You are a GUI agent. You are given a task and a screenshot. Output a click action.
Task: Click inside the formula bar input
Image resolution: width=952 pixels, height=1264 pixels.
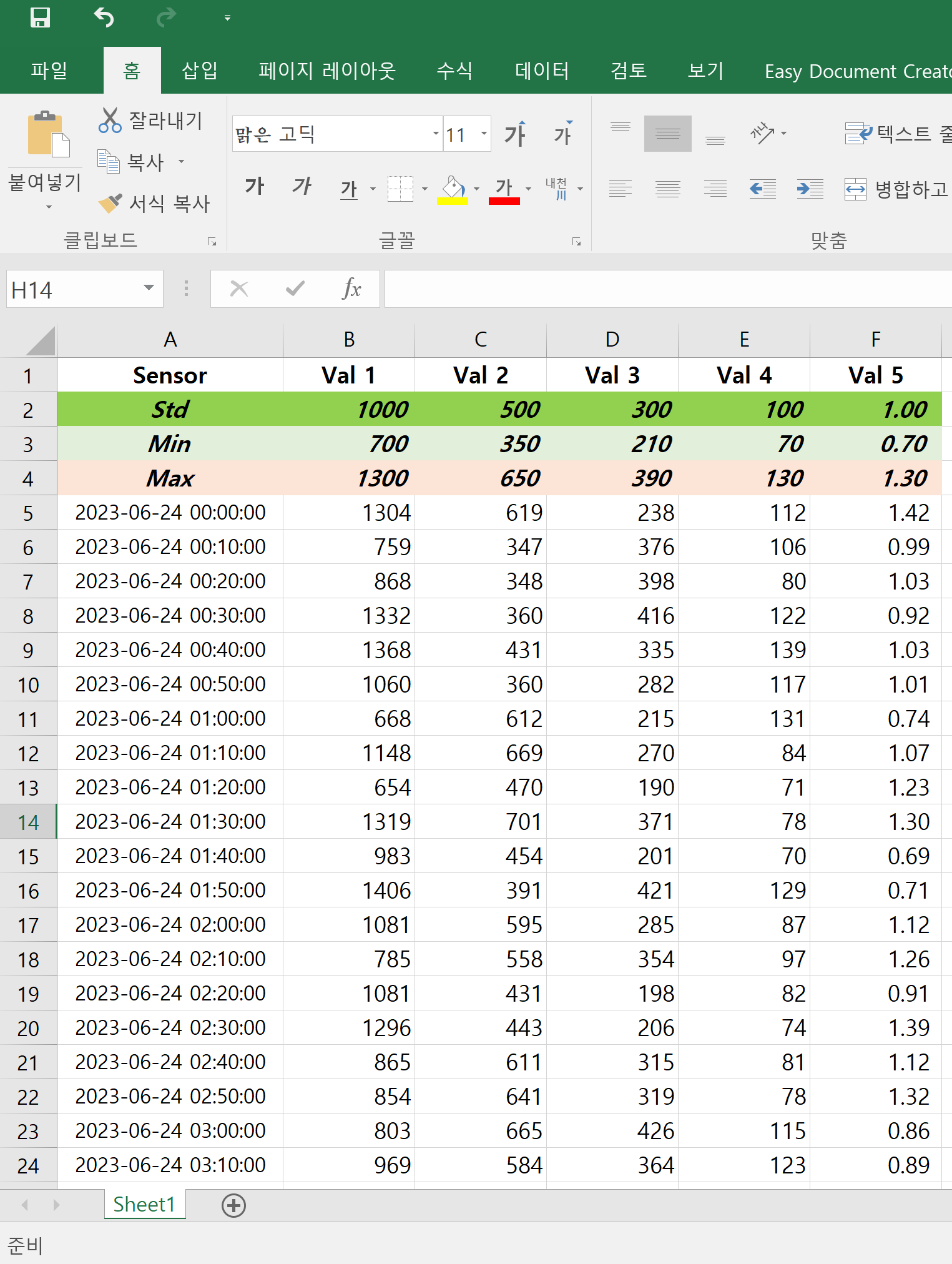668,289
